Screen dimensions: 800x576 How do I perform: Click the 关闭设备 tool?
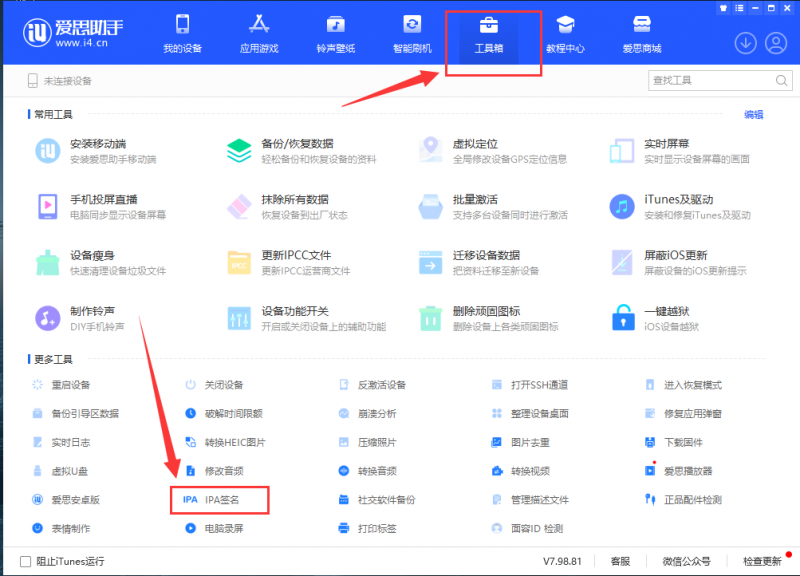[214, 385]
